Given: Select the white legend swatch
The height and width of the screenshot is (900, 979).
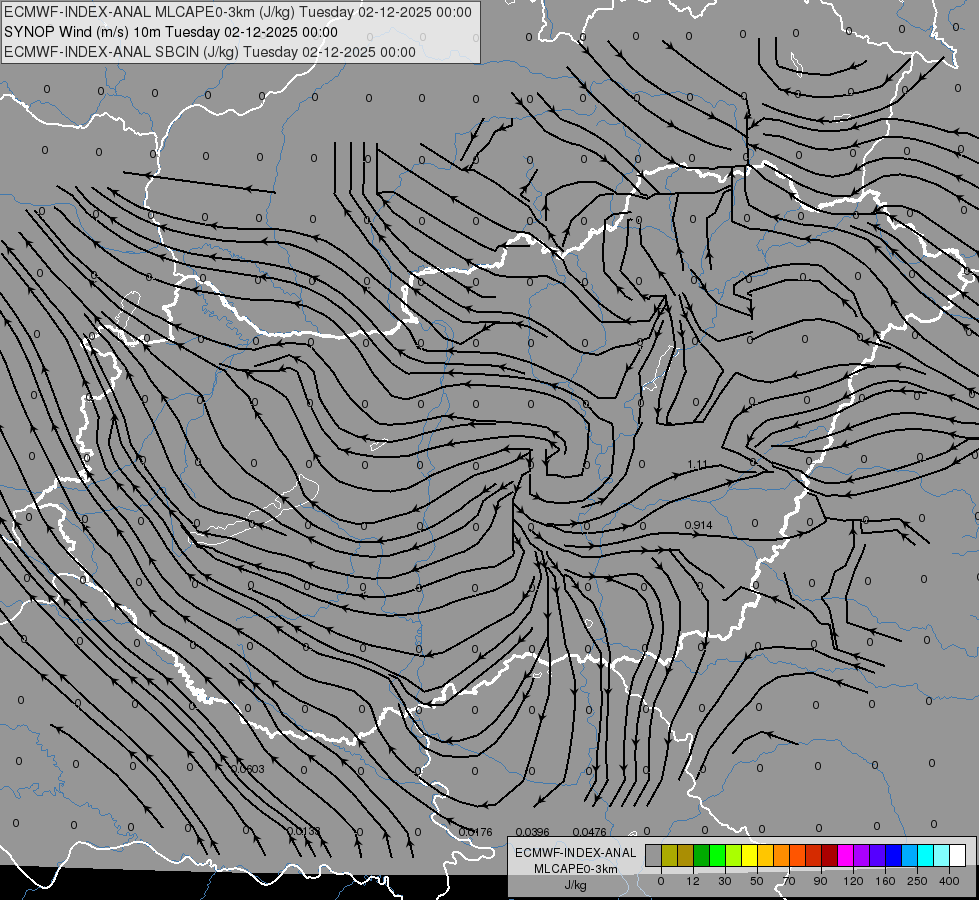Looking at the screenshot, I should point(958,855).
